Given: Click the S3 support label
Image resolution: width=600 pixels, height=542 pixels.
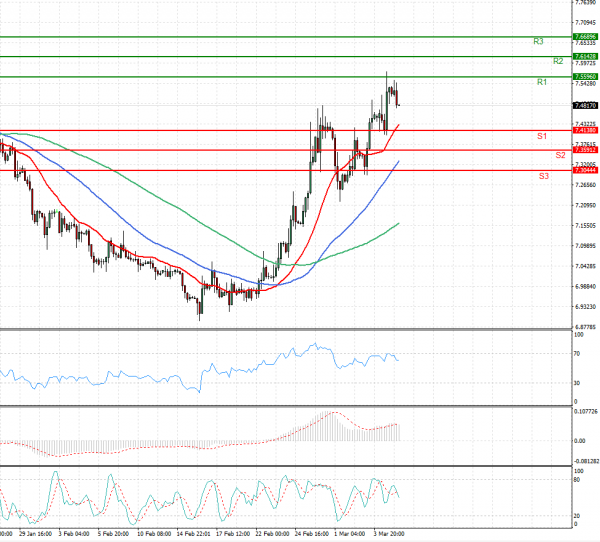Looking at the screenshot, I should (544, 176).
